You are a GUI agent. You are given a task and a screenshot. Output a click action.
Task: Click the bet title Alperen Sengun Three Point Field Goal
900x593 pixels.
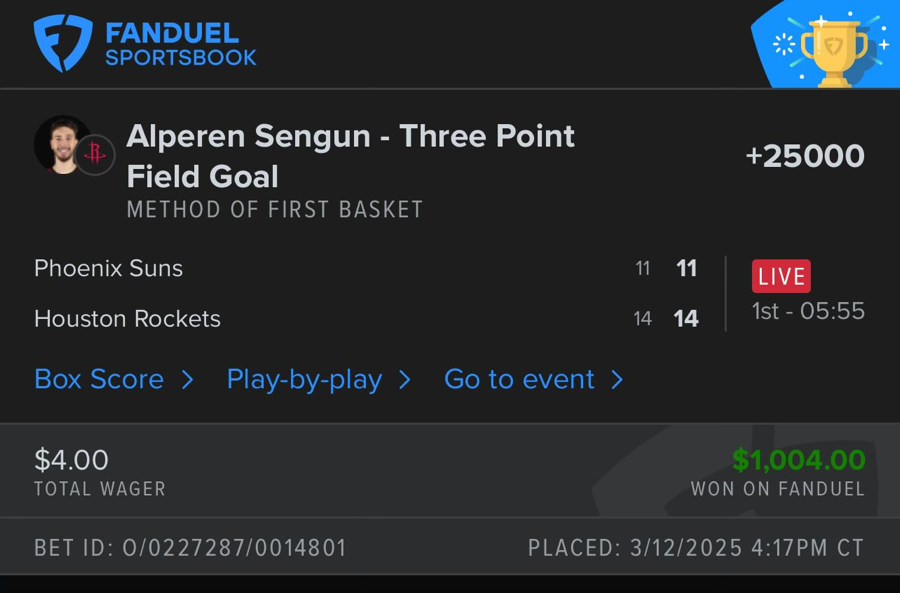[350, 156]
